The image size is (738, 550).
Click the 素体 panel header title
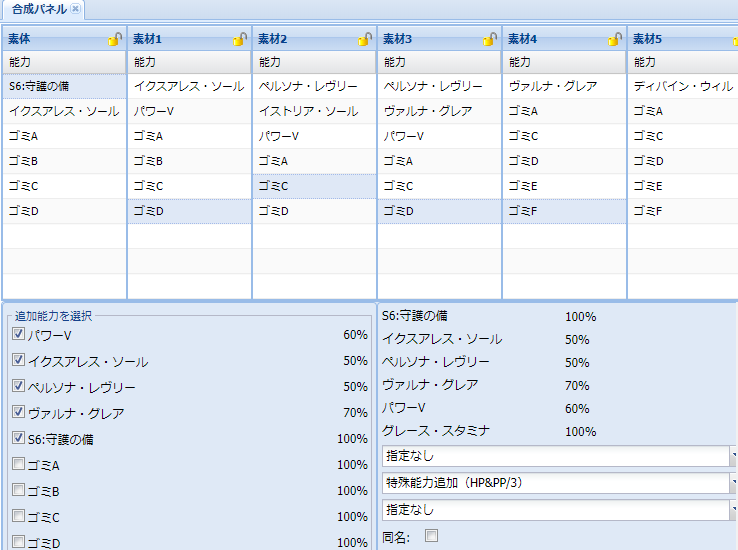point(19,39)
